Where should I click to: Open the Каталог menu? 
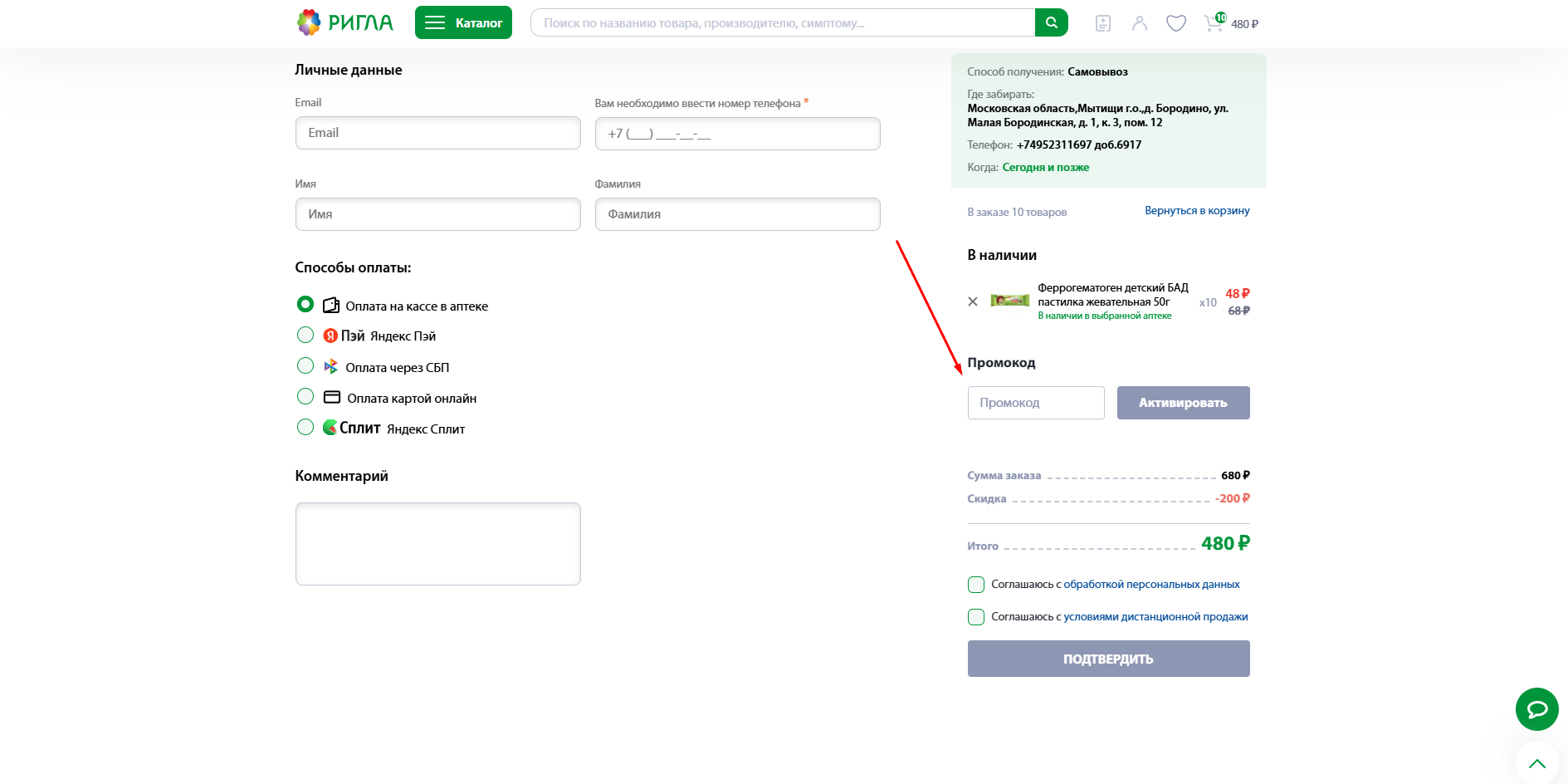click(x=463, y=22)
